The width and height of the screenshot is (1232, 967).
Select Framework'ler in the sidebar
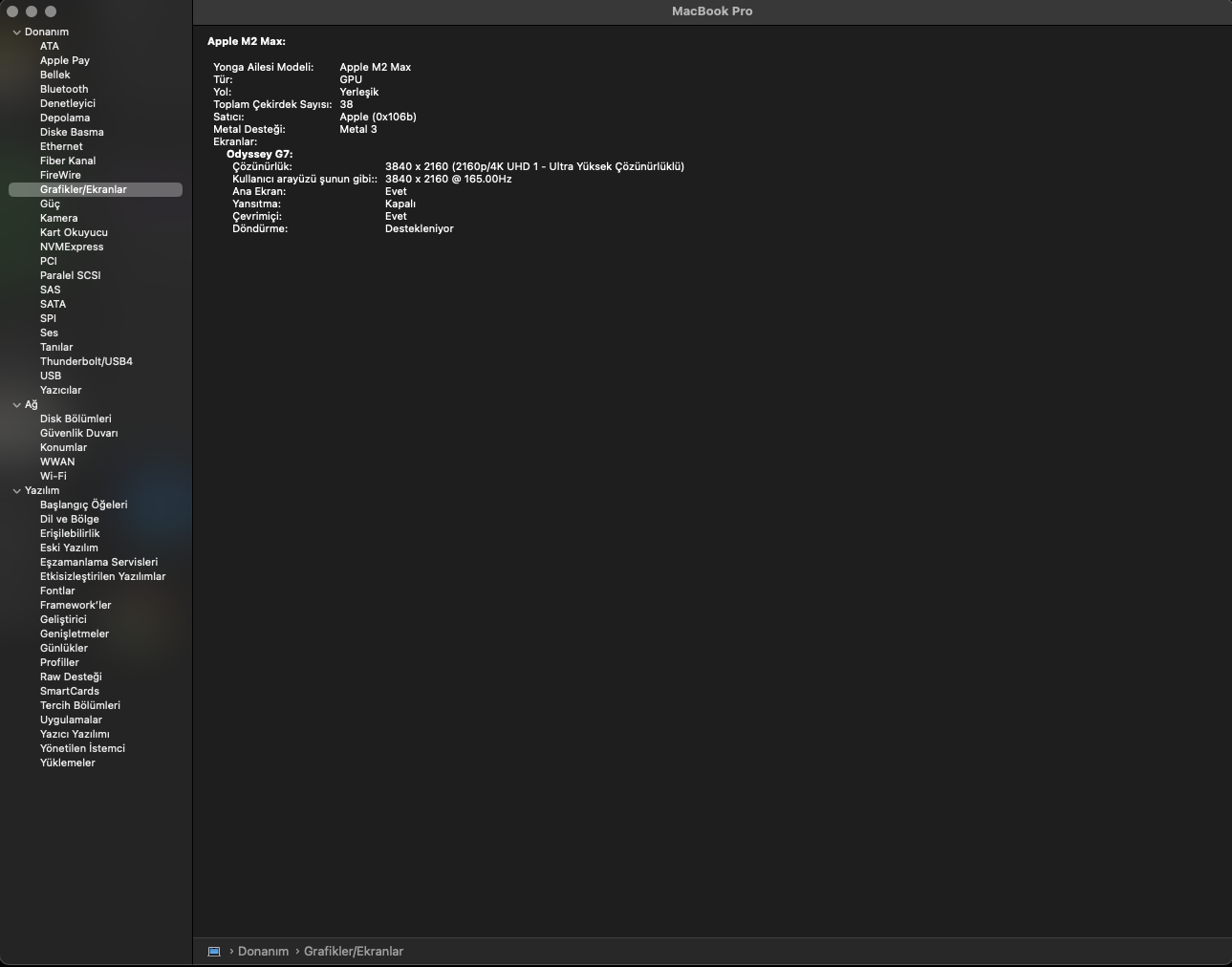(76, 605)
